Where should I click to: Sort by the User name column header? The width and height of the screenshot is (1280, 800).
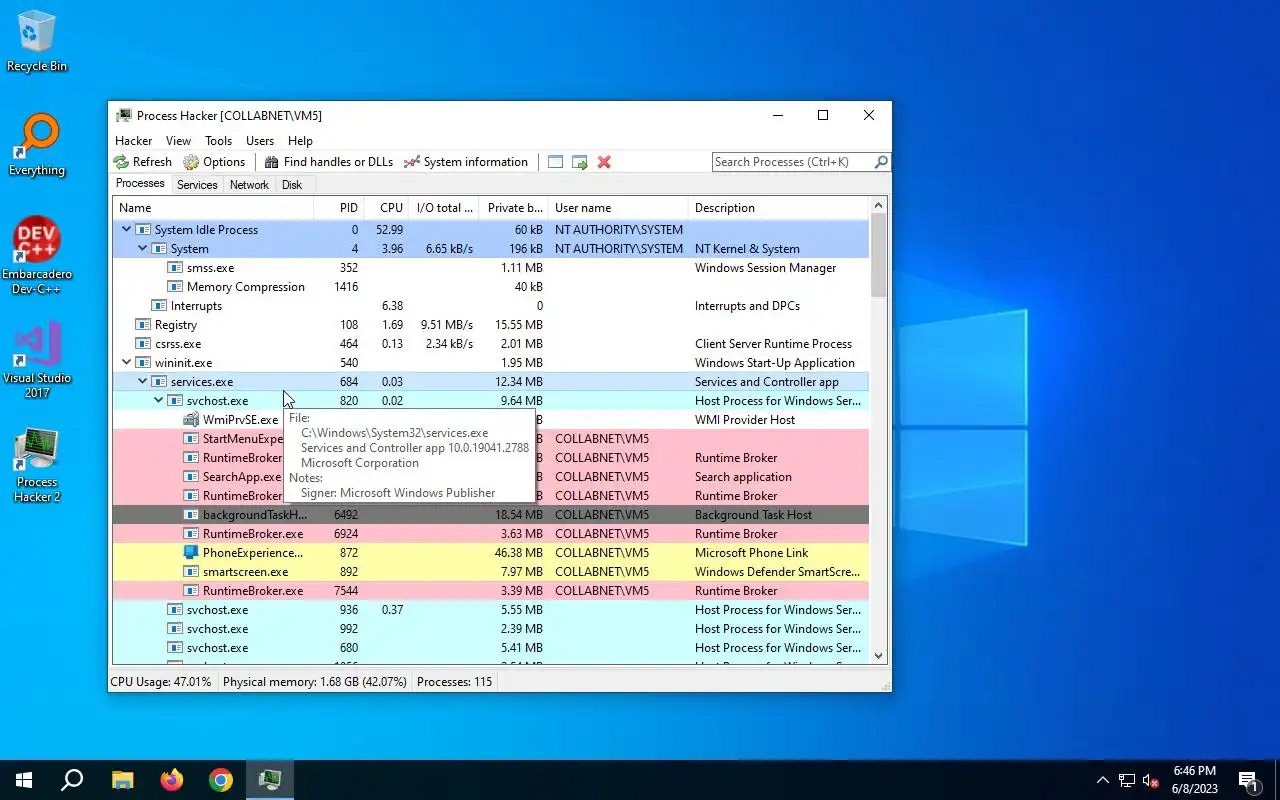tap(618, 208)
